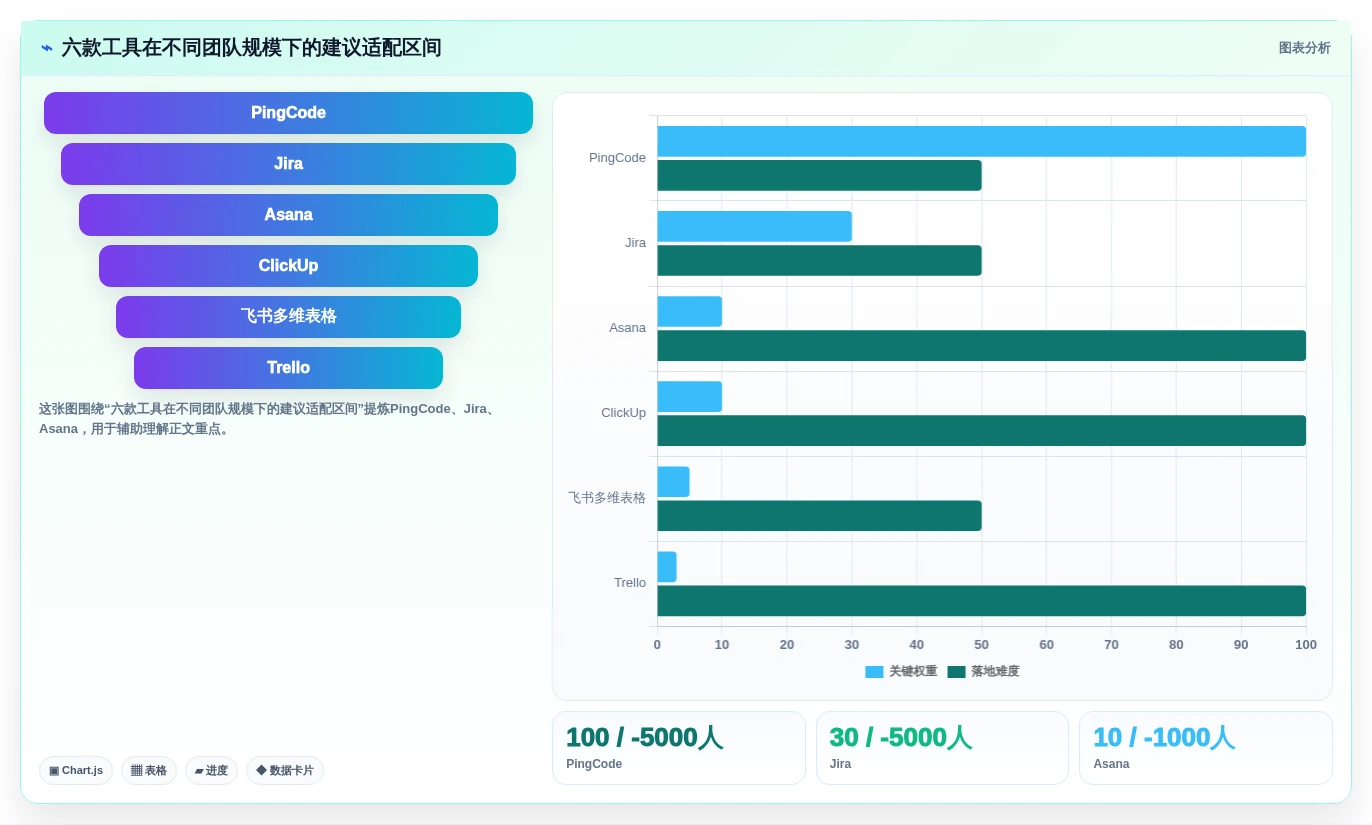The image size is (1372, 825).
Task: Click PingCode's dark green 落地难度 bar
Action: pos(819,175)
